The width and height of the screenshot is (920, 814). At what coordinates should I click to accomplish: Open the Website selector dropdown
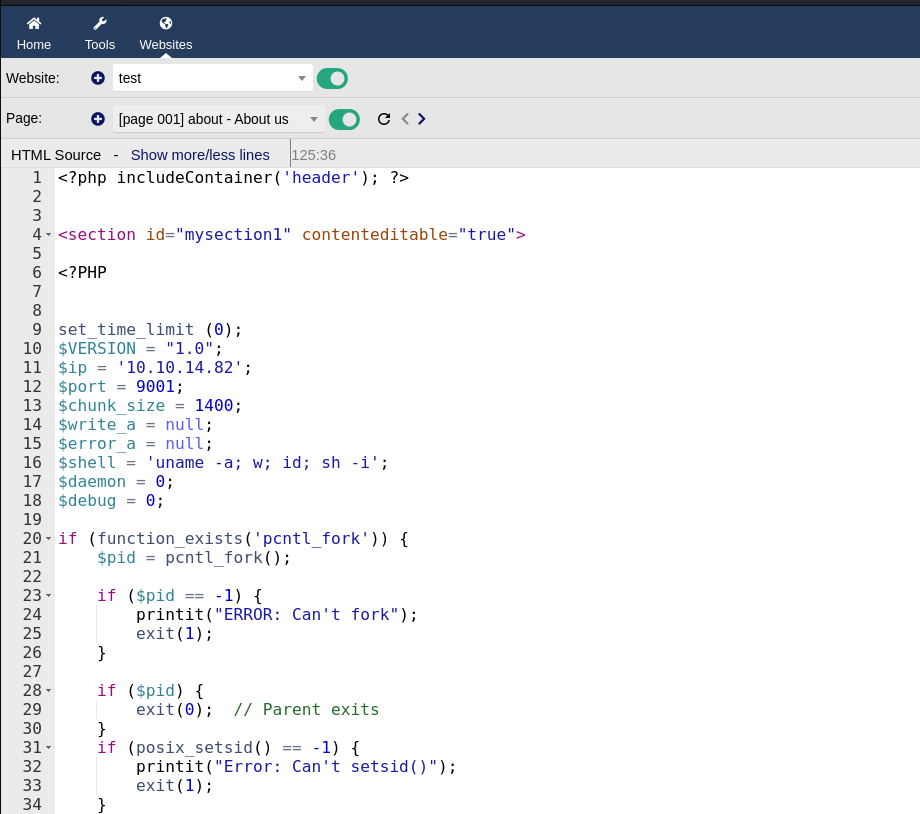[x=212, y=78]
